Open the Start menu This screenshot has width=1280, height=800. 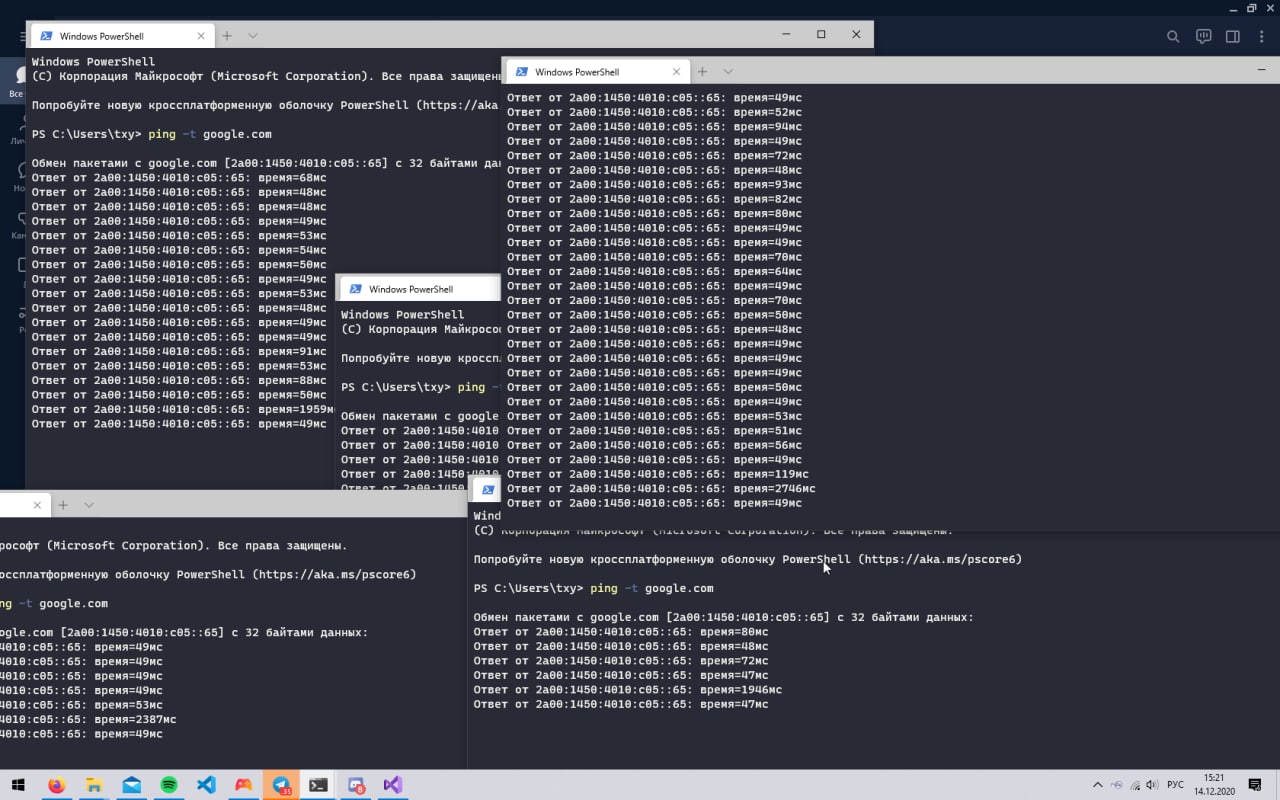[18, 785]
